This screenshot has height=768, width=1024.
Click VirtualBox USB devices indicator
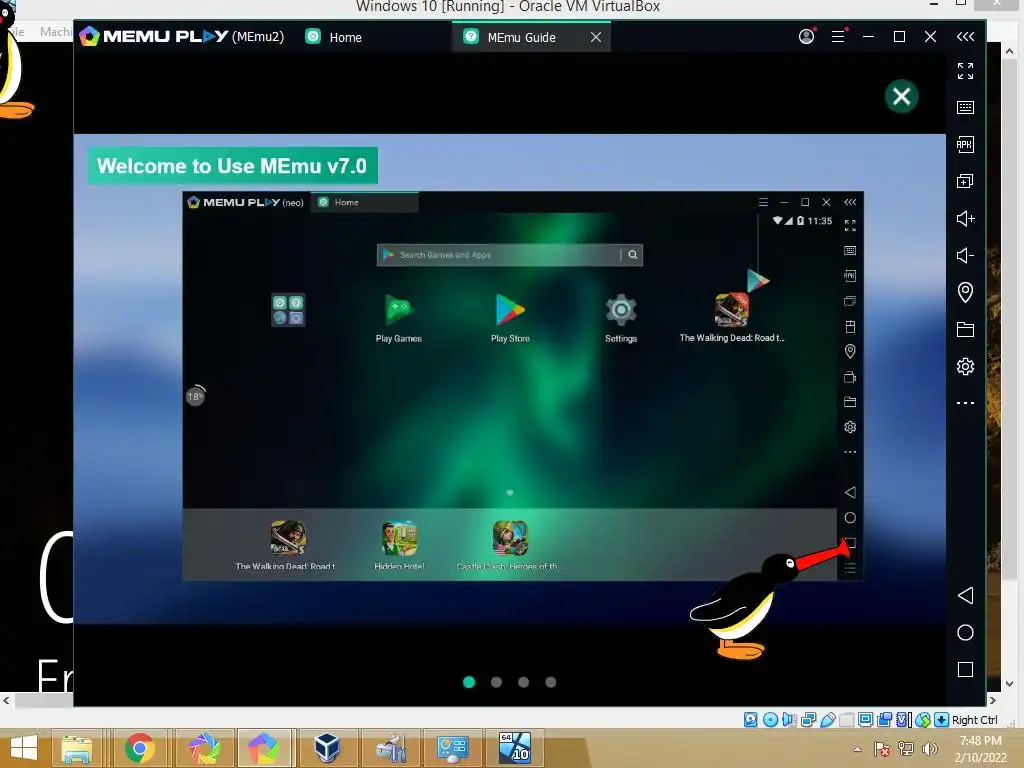[x=827, y=720]
